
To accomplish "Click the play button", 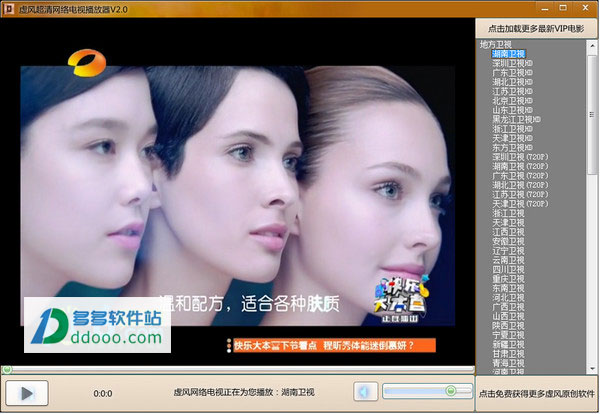I will click(x=27, y=393).
